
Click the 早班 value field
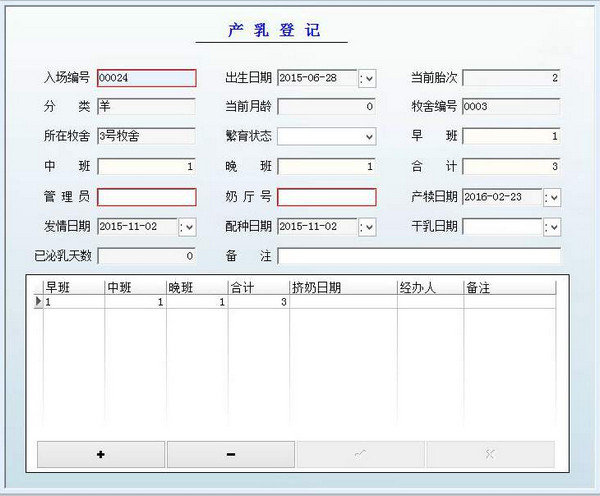pos(510,136)
